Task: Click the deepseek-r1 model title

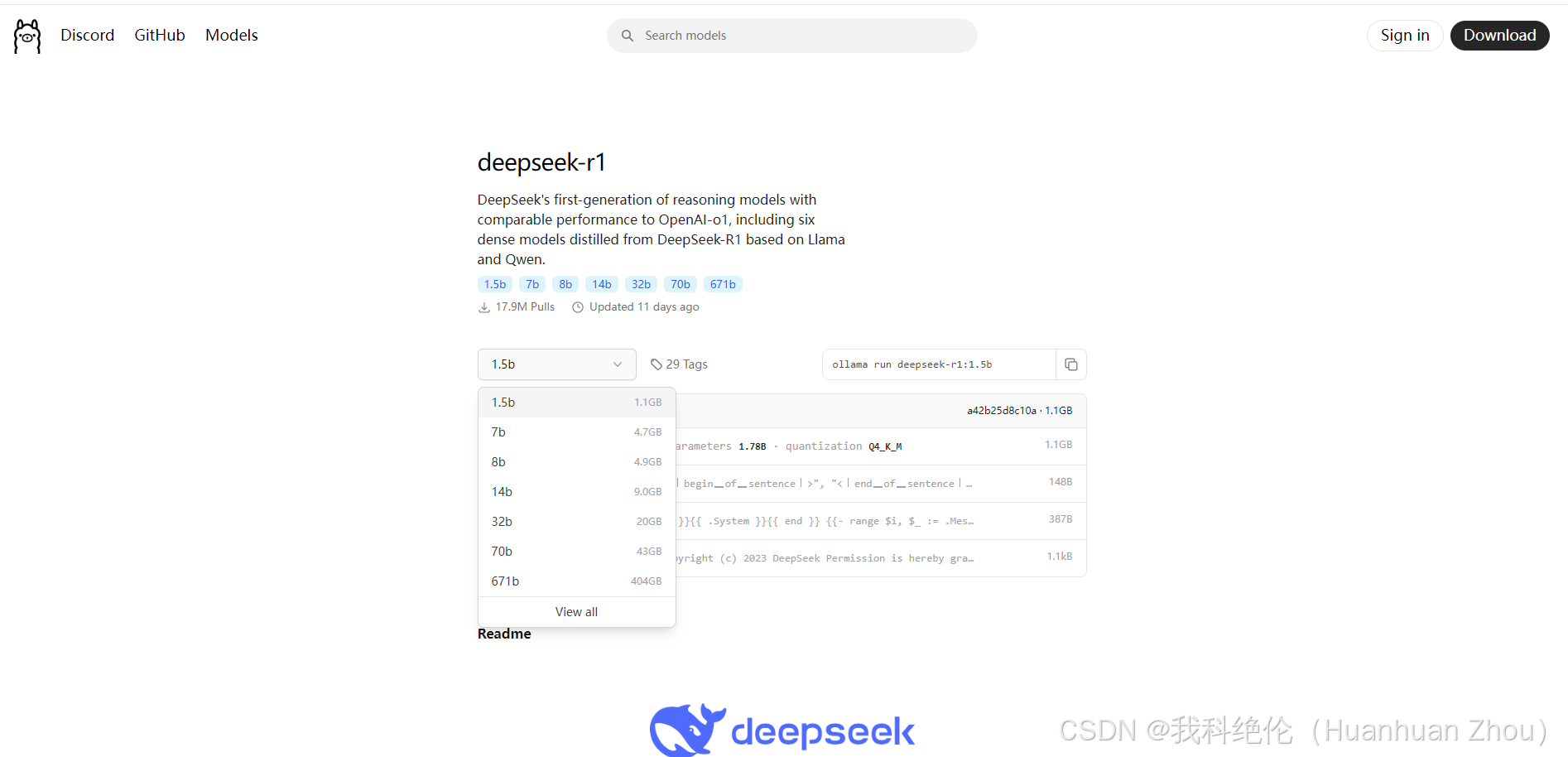Action: [x=541, y=162]
